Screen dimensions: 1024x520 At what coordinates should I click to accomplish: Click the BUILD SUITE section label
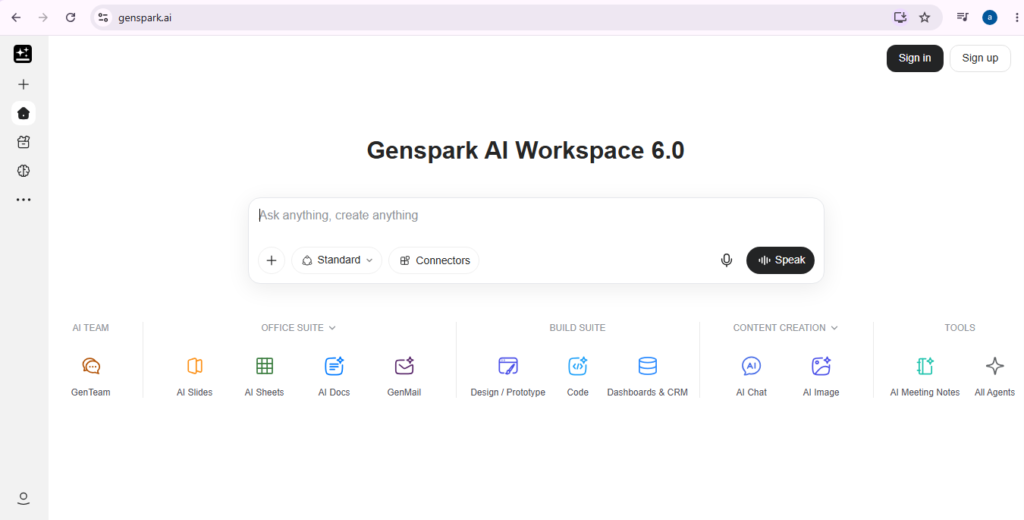pyautogui.click(x=577, y=328)
